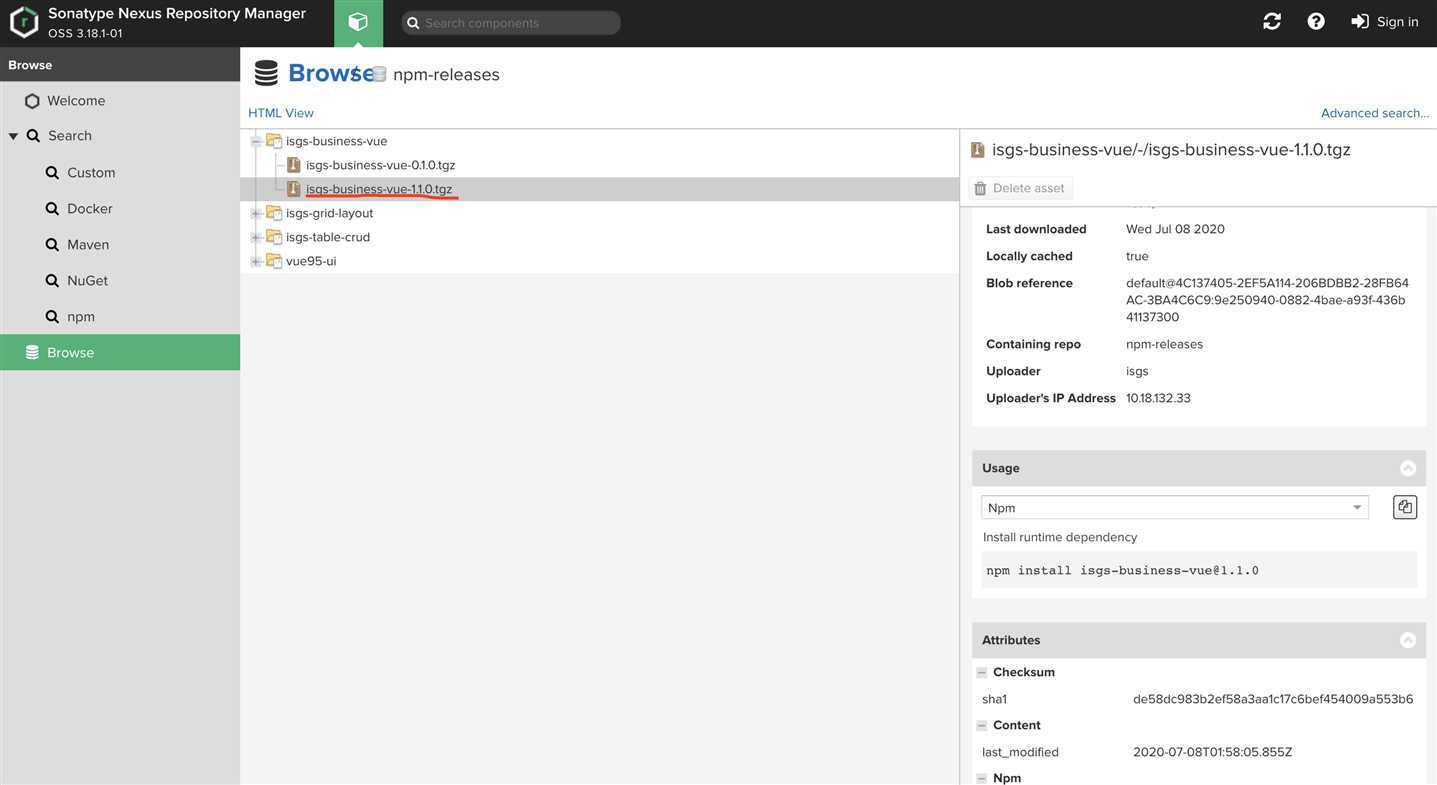
Task: Click the magnifier icon beside npm
Action: (52, 317)
